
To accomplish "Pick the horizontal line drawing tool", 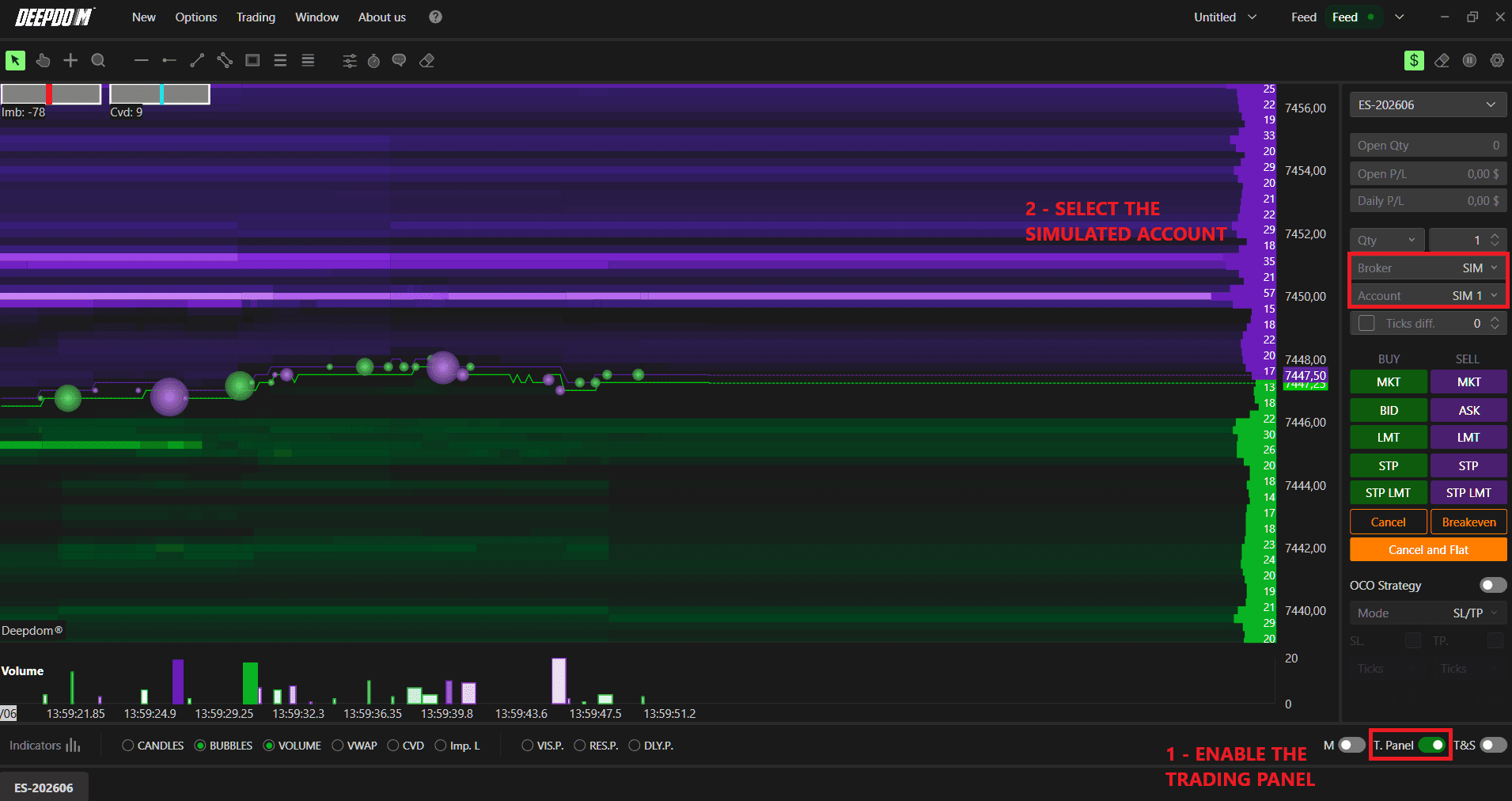I will [142, 60].
